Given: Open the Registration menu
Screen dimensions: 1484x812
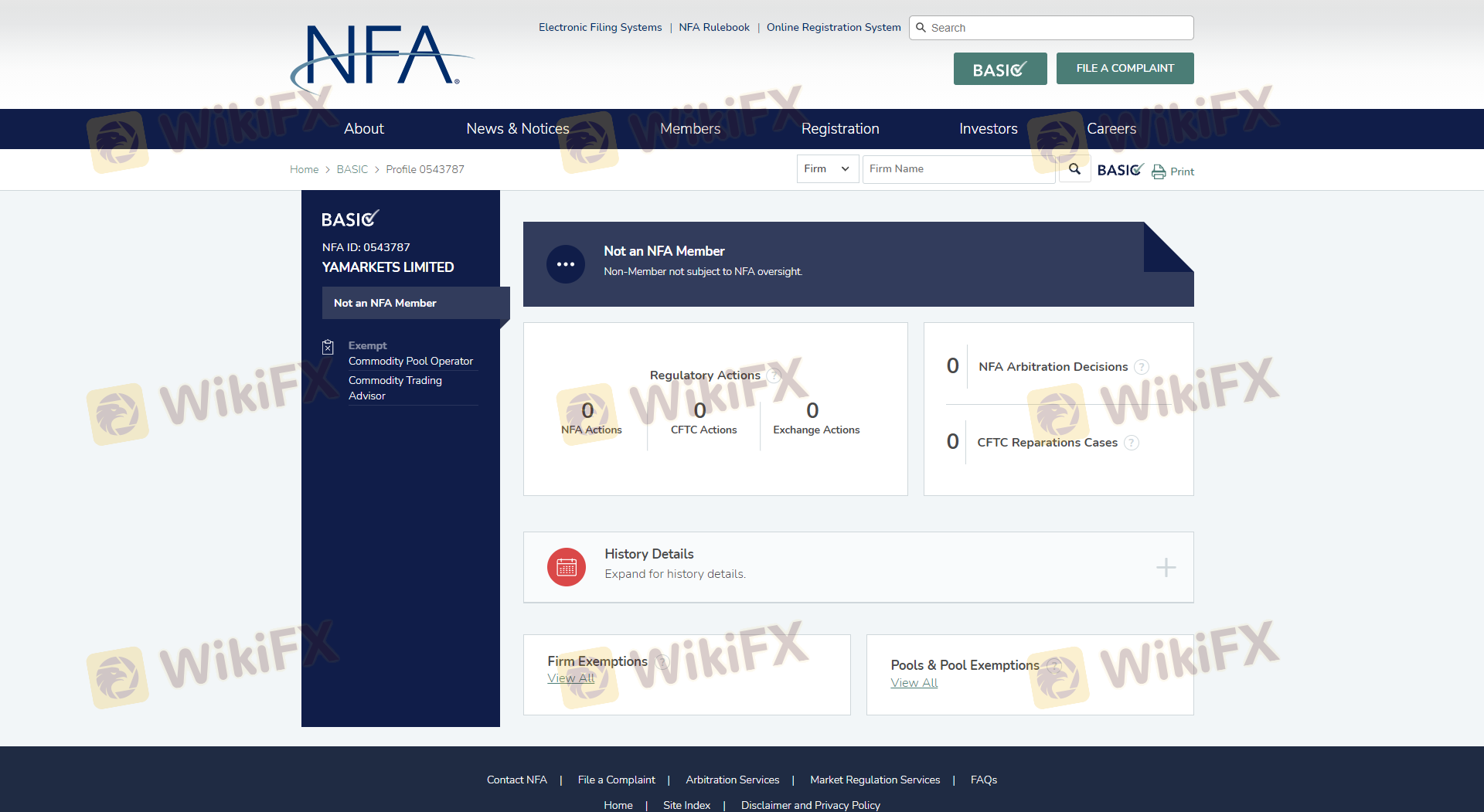Looking at the screenshot, I should pos(840,129).
